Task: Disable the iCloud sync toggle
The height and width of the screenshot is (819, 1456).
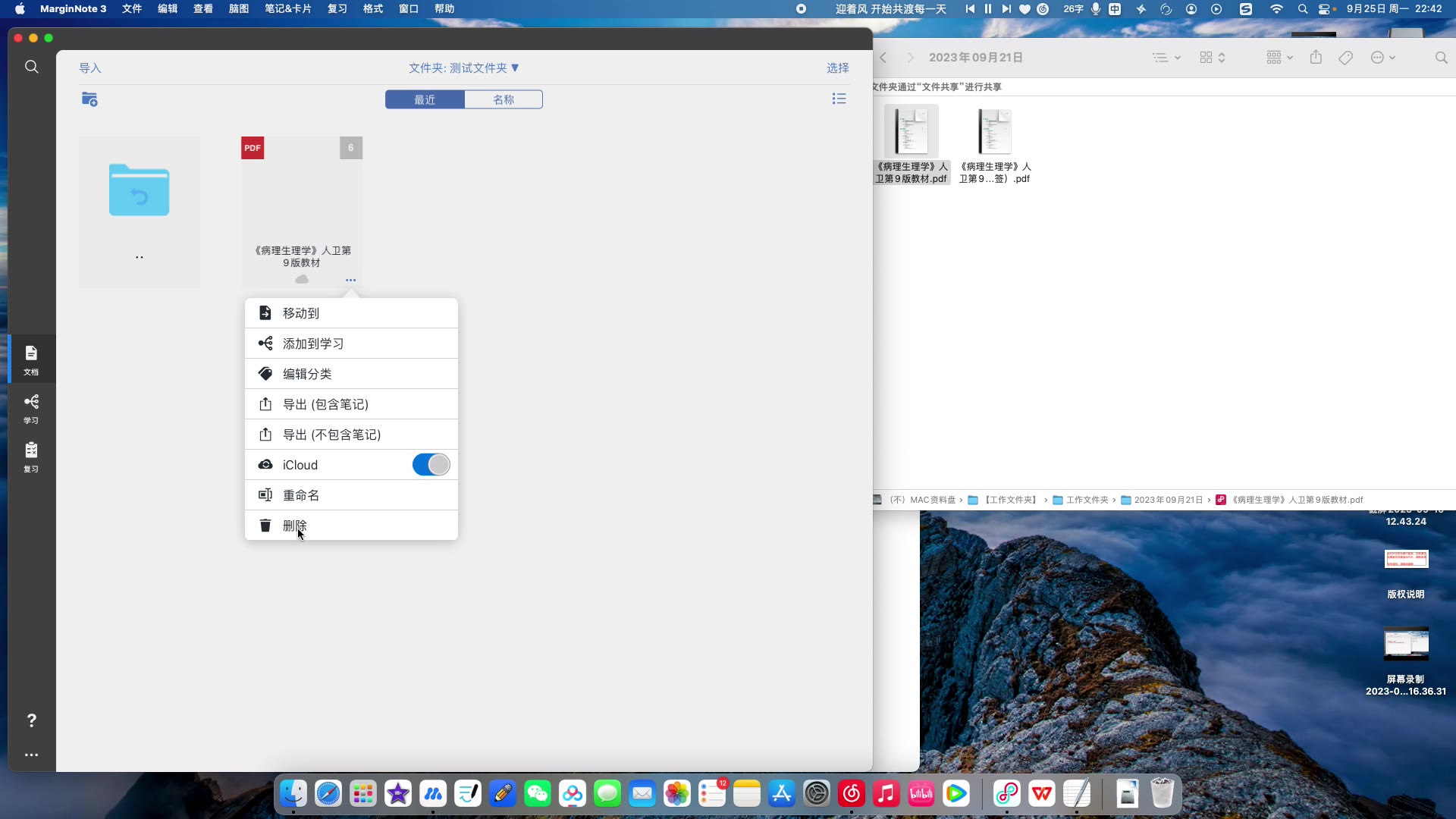Action: [430, 464]
